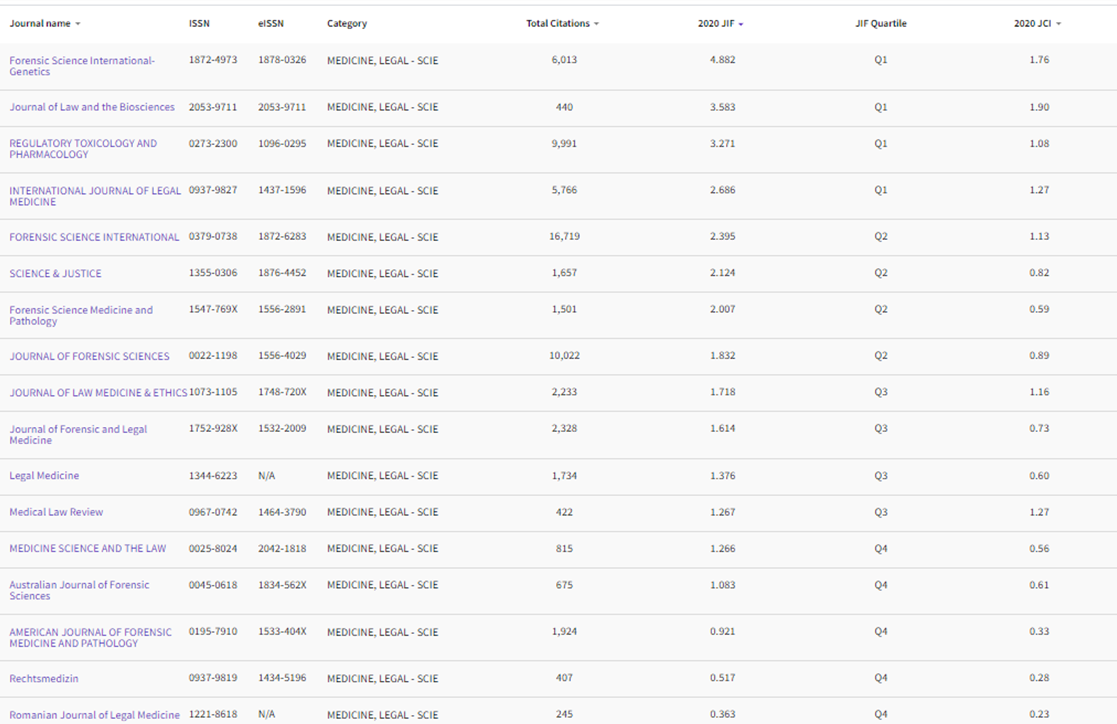This screenshot has height=724, width=1117.
Task: Sort by Journal name dropdown arrow
Action: [x=78, y=24]
